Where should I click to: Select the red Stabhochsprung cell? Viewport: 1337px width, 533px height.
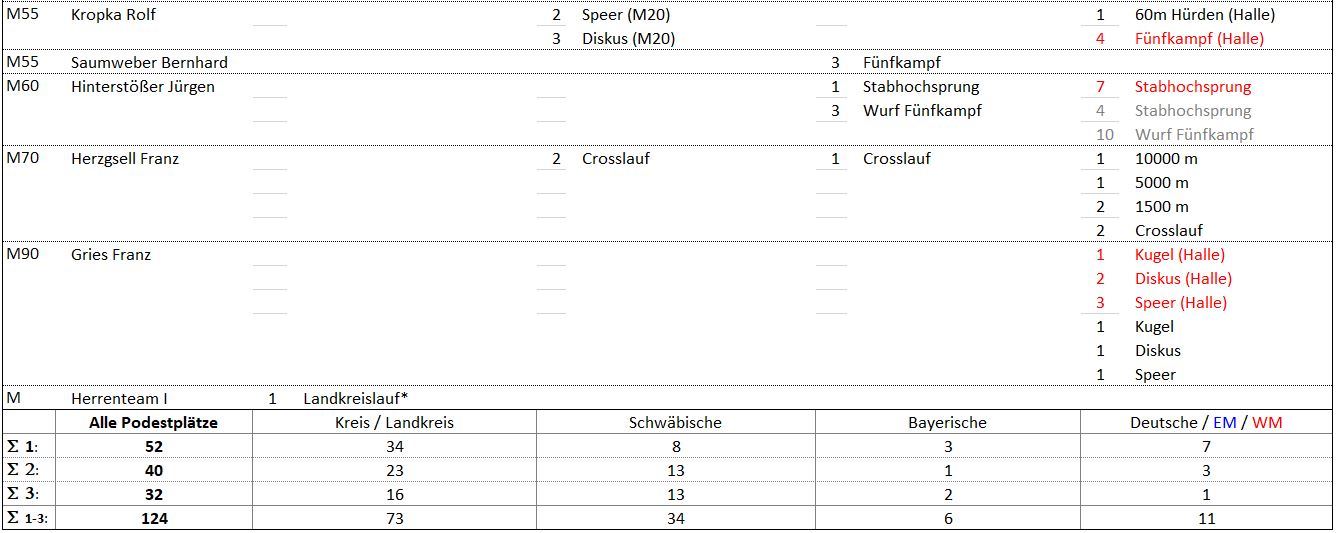click(1193, 87)
